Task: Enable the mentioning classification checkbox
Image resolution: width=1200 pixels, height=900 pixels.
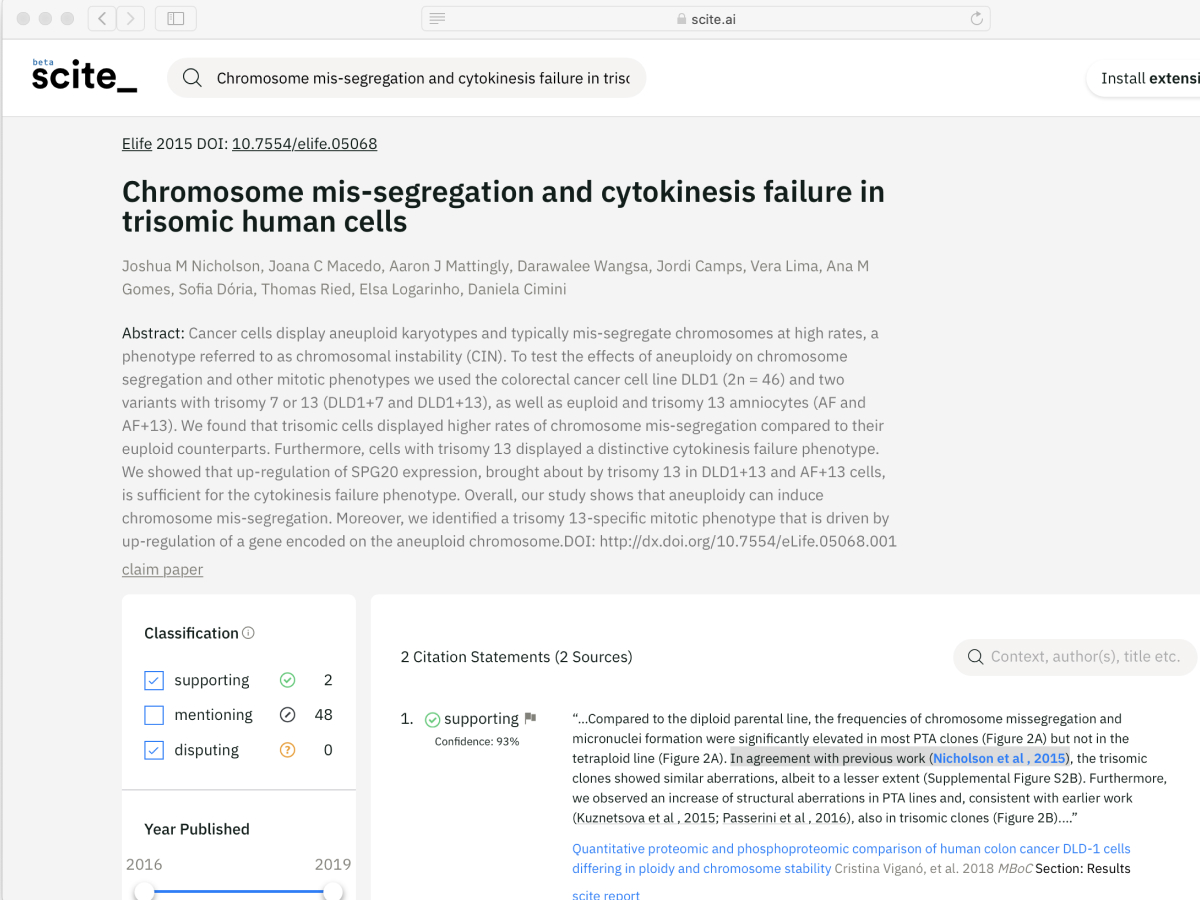Action: [x=154, y=715]
